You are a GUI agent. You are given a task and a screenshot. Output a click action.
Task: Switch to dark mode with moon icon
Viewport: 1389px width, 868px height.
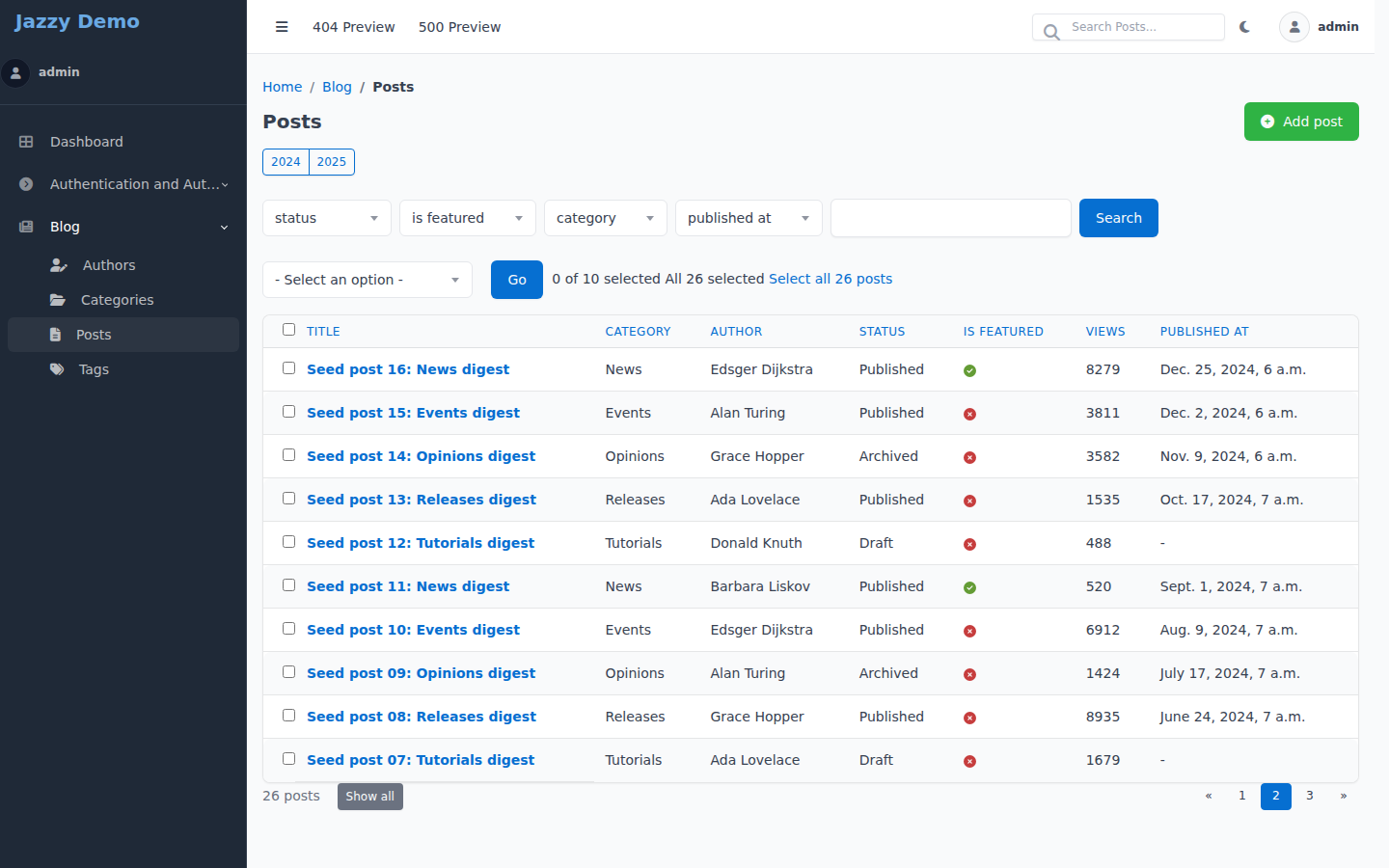tap(1245, 27)
